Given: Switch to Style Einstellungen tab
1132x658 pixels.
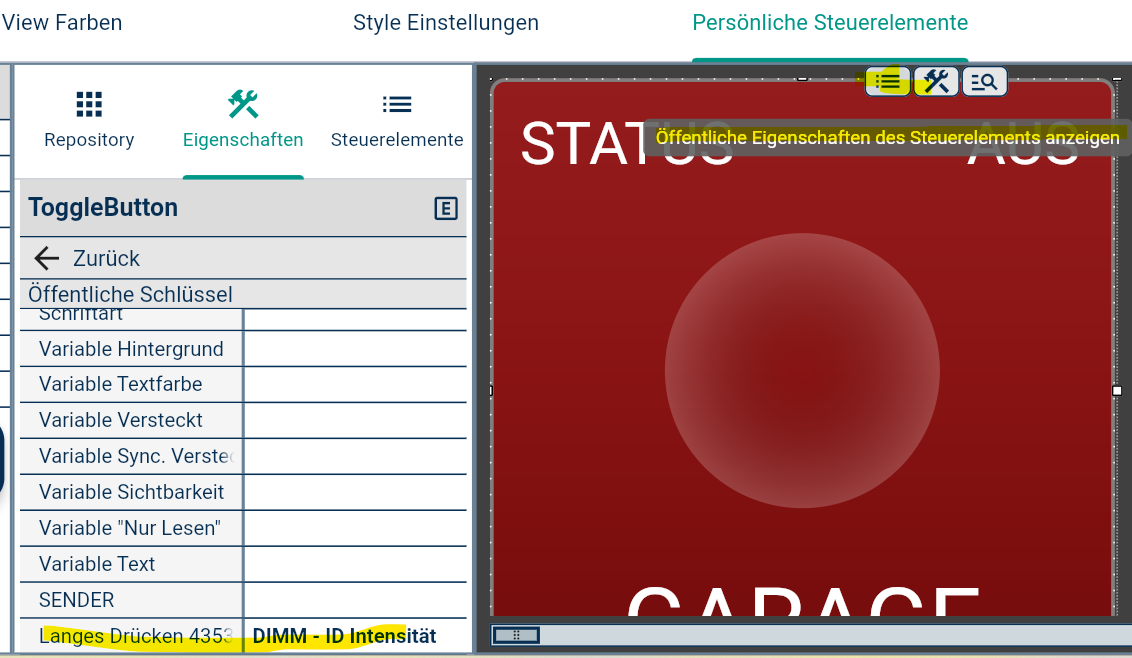Looking at the screenshot, I should pyautogui.click(x=445, y=23).
